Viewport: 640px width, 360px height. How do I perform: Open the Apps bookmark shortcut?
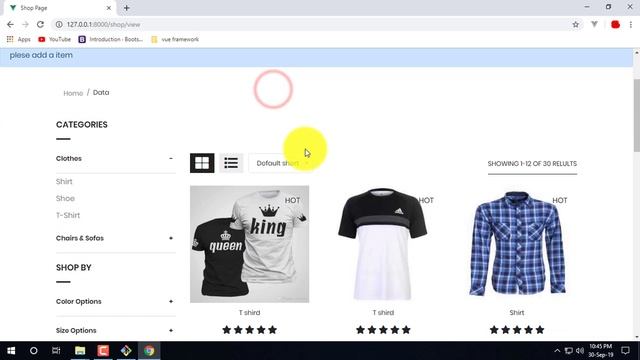pyautogui.click(x=19, y=39)
